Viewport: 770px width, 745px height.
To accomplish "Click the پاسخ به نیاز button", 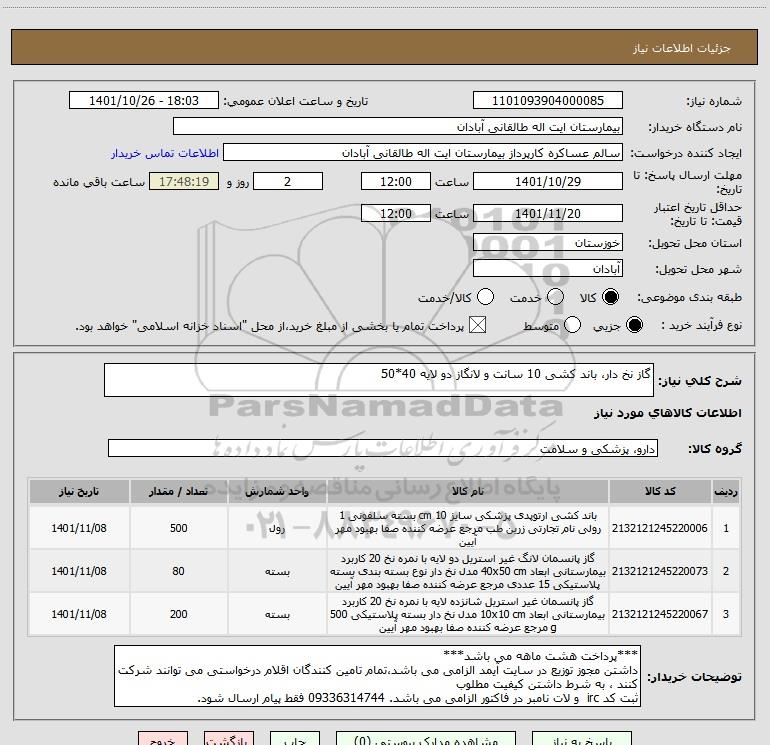I will [x=582, y=739].
